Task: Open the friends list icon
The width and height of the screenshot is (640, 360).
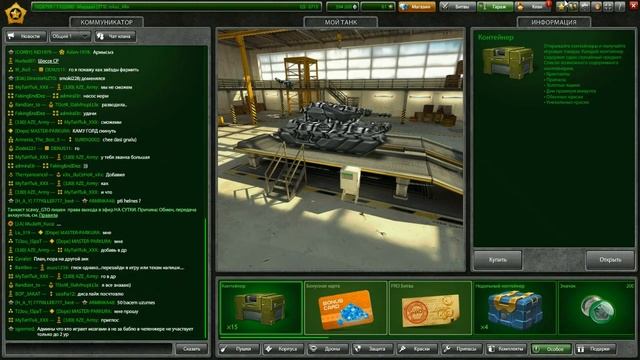Action: point(573,7)
